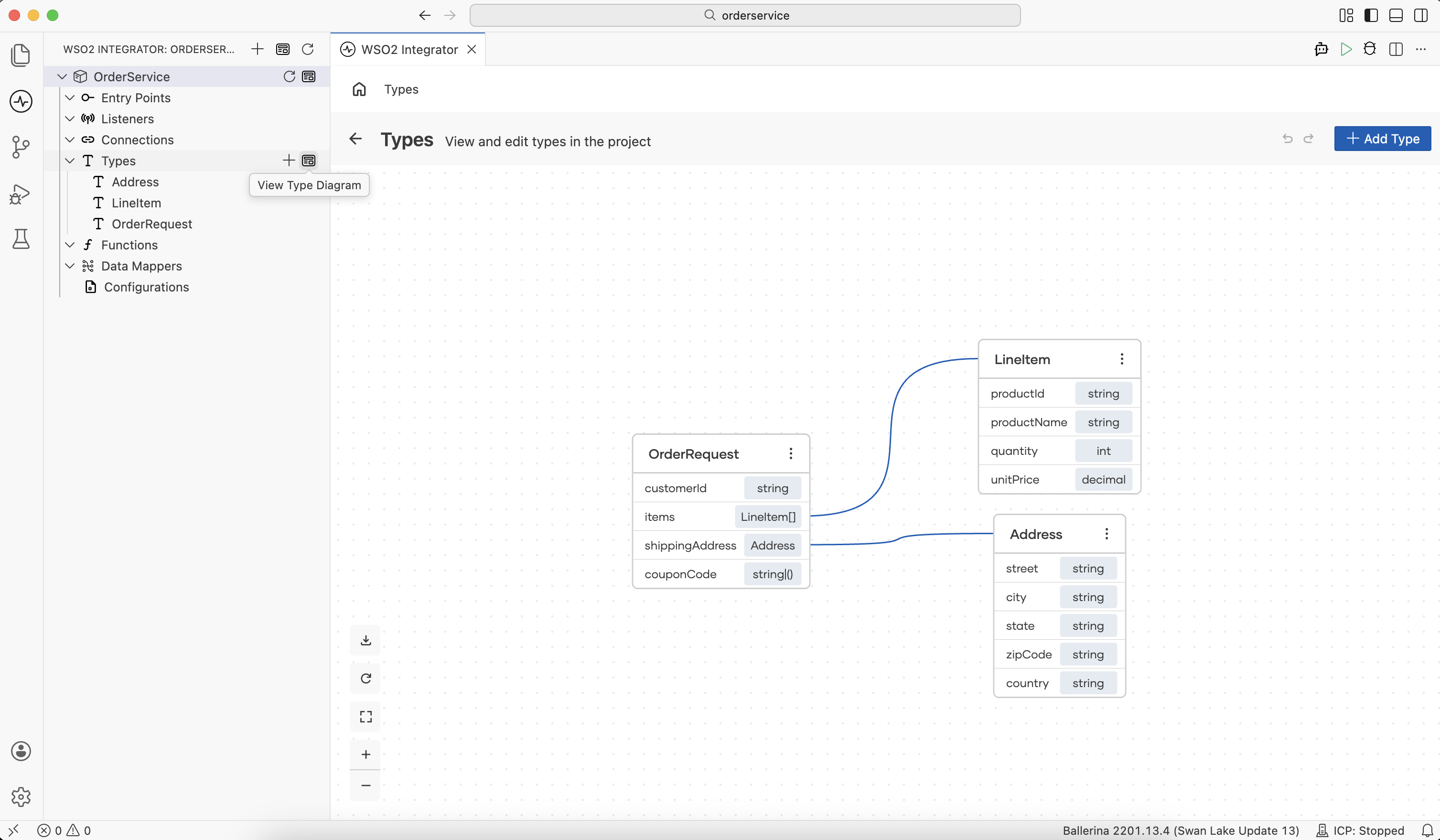1440x840 pixels.
Task: Open the OrderRequest node options menu
Action: click(x=791, y=454)
